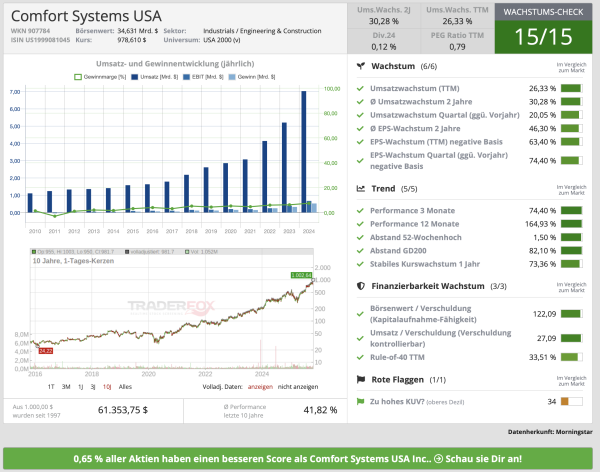Select the 1T chart time range
The height and width of the screenshot is (472, 600).
pos(51,385)
